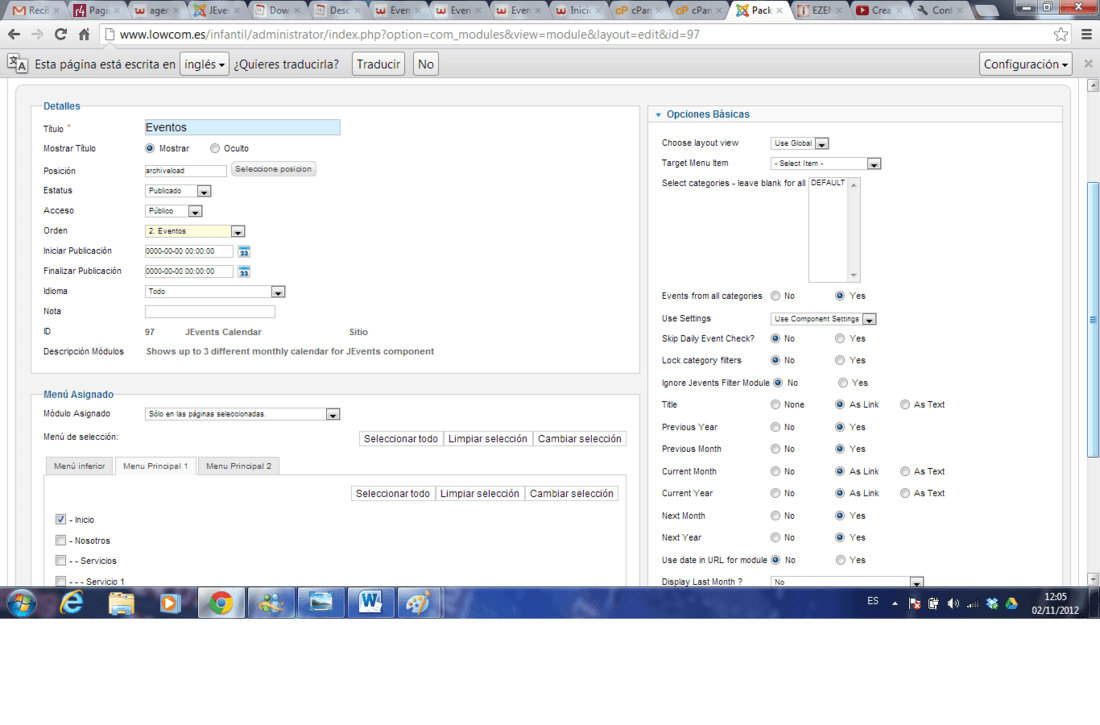Focus the Título input field

point(242,127)
